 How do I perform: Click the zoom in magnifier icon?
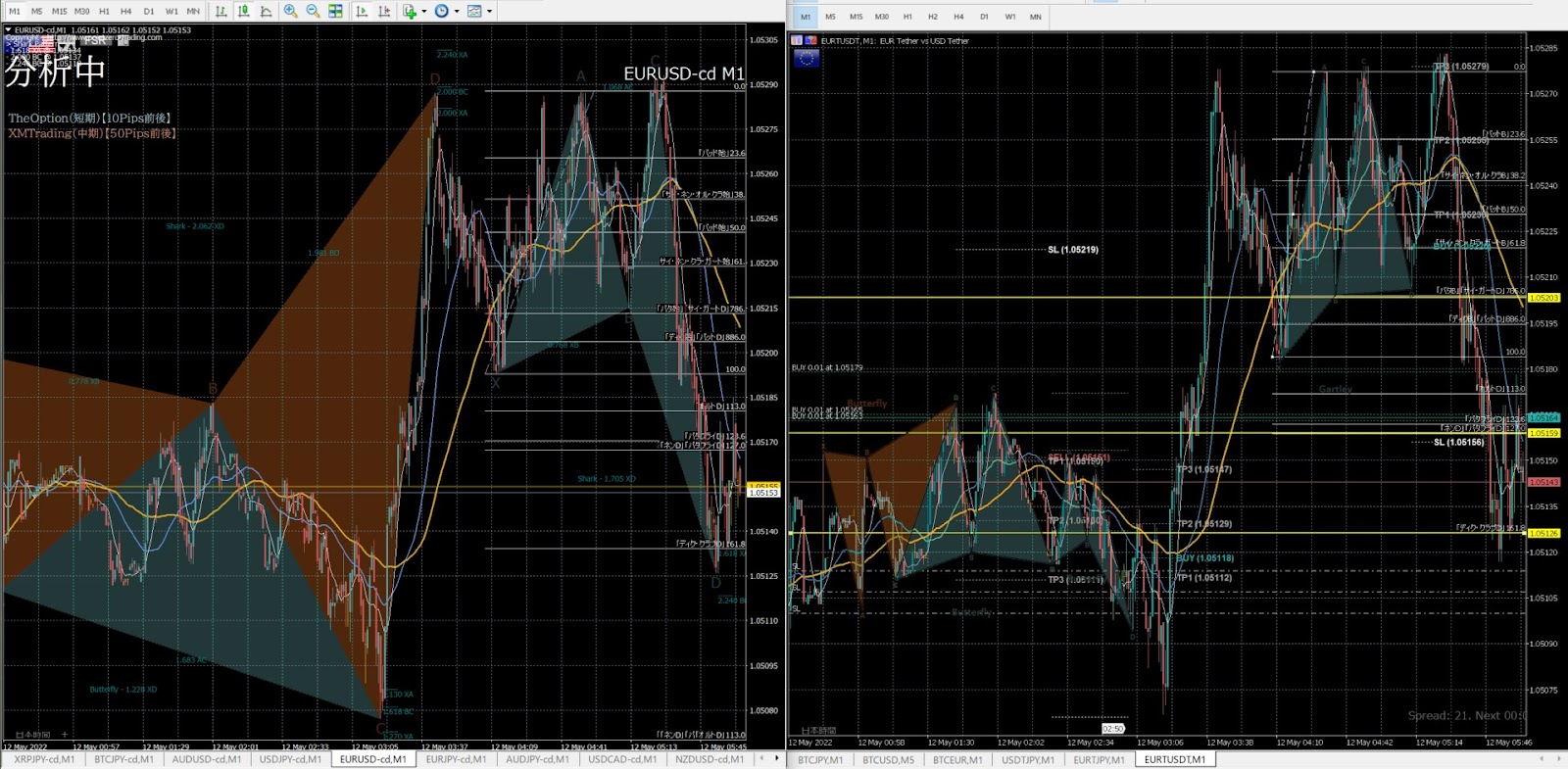pos(291,11)
